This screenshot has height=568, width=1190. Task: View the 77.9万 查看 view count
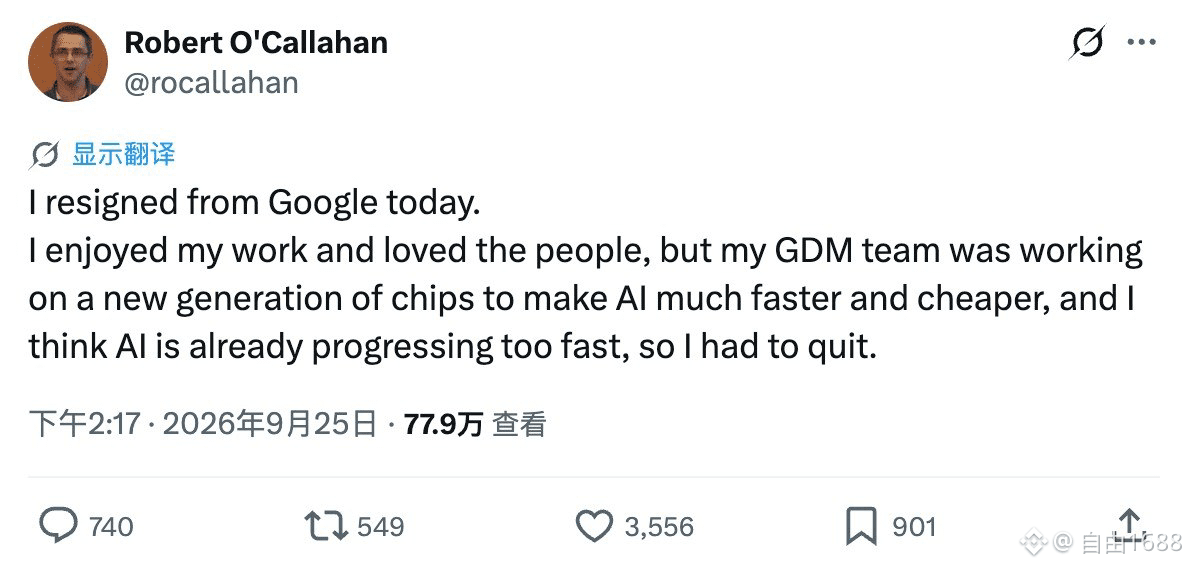(x=475, y=424)
